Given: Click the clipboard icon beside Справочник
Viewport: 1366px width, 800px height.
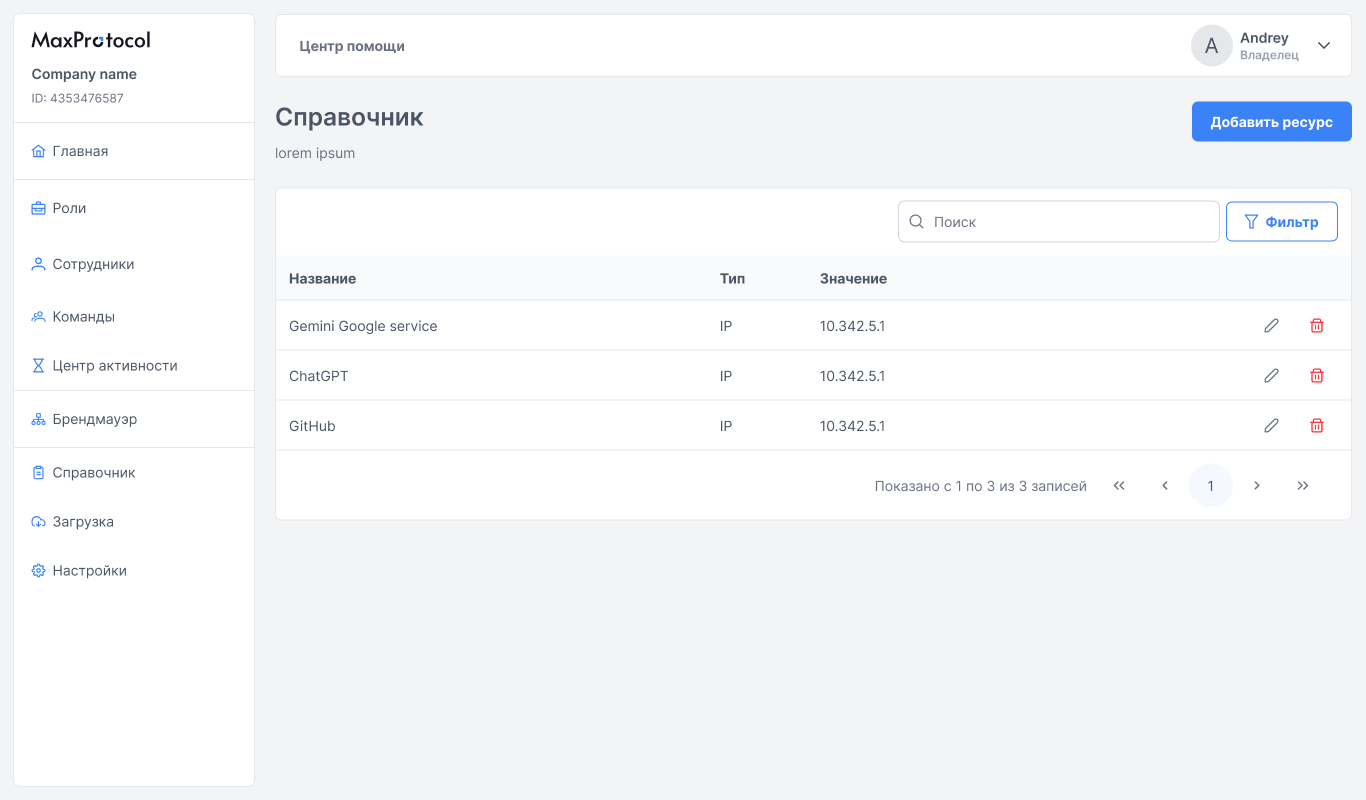Looking at the screenshot, I should (x=39, y=473).
